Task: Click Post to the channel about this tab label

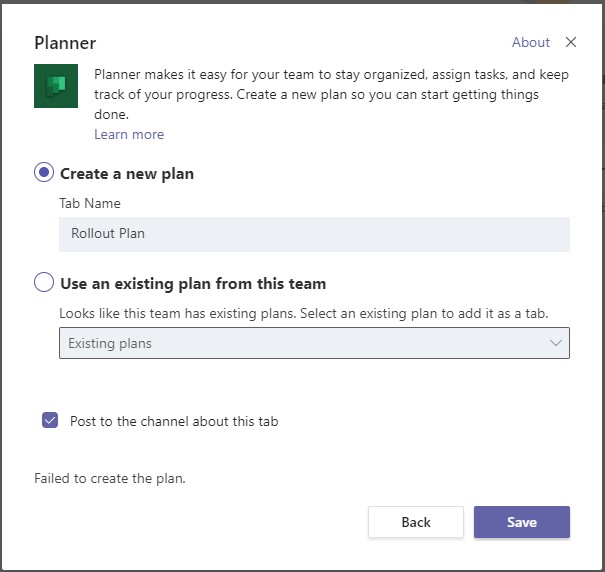Action: (x=174, y=421)
